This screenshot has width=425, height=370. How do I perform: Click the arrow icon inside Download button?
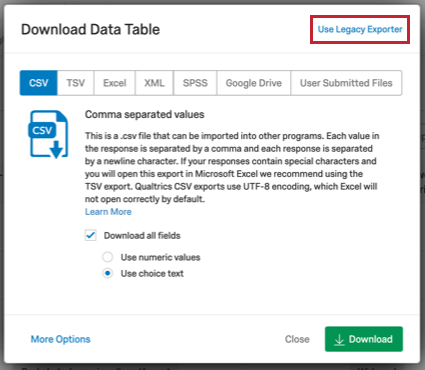(339, 339)
